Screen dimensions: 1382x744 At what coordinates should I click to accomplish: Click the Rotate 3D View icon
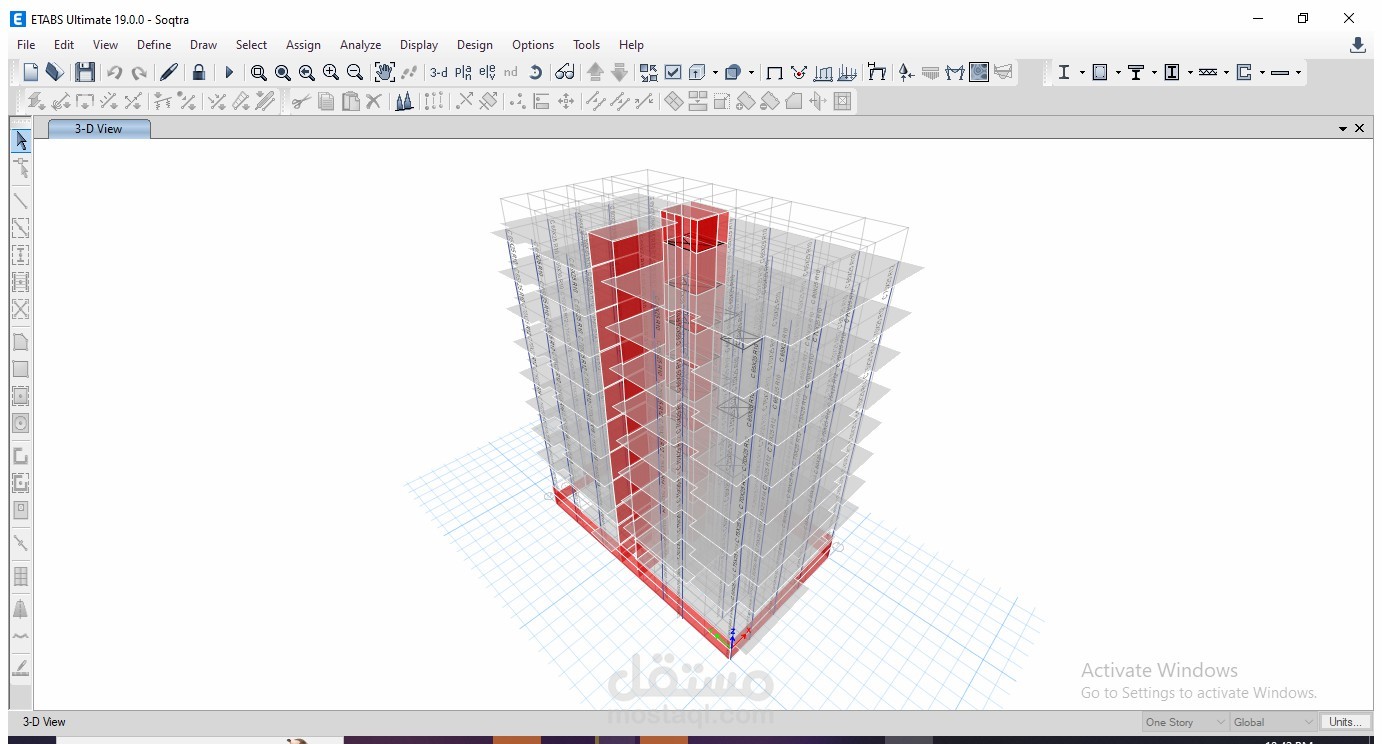tap(535, 72)
